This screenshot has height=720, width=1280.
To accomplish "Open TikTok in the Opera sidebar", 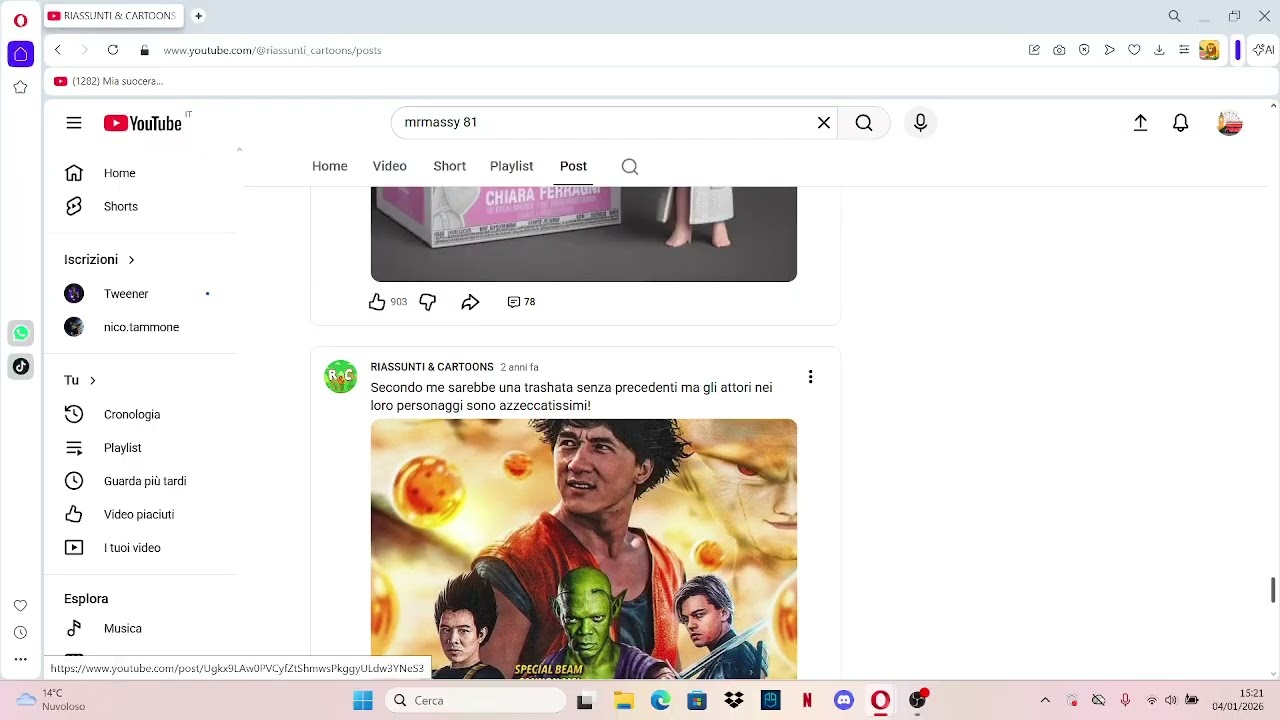I will coord(21,366).
